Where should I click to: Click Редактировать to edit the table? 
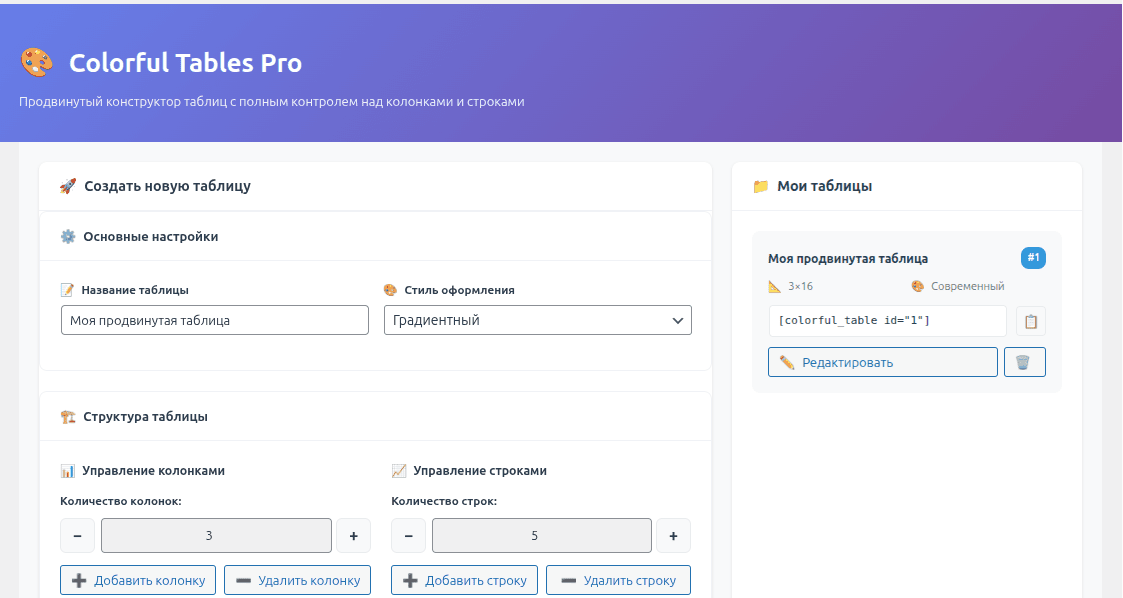882,362
